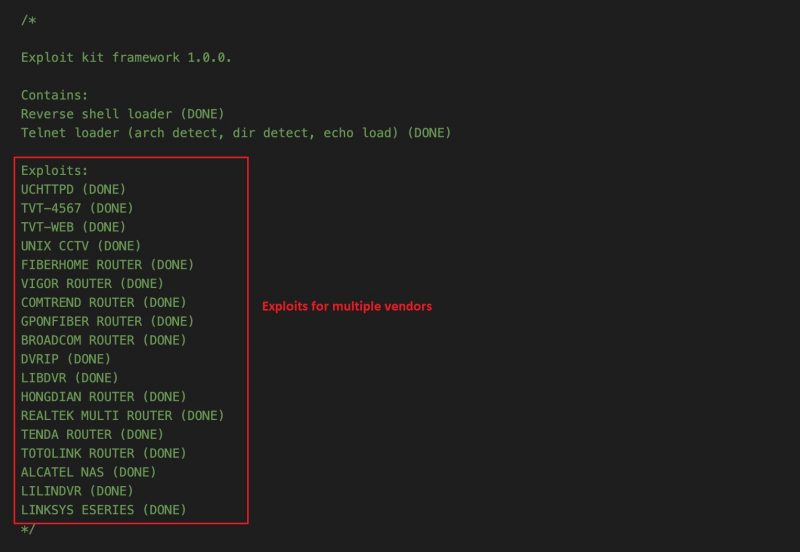Viewport: 800px width, 552px height.
Task: Click the red "Exploits for multiple vendors" annotation
Action: (347, 307)
